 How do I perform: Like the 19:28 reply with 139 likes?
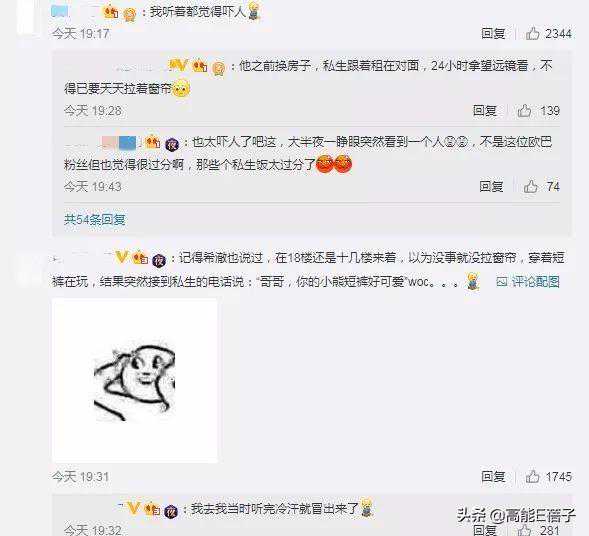click(524, 110)
